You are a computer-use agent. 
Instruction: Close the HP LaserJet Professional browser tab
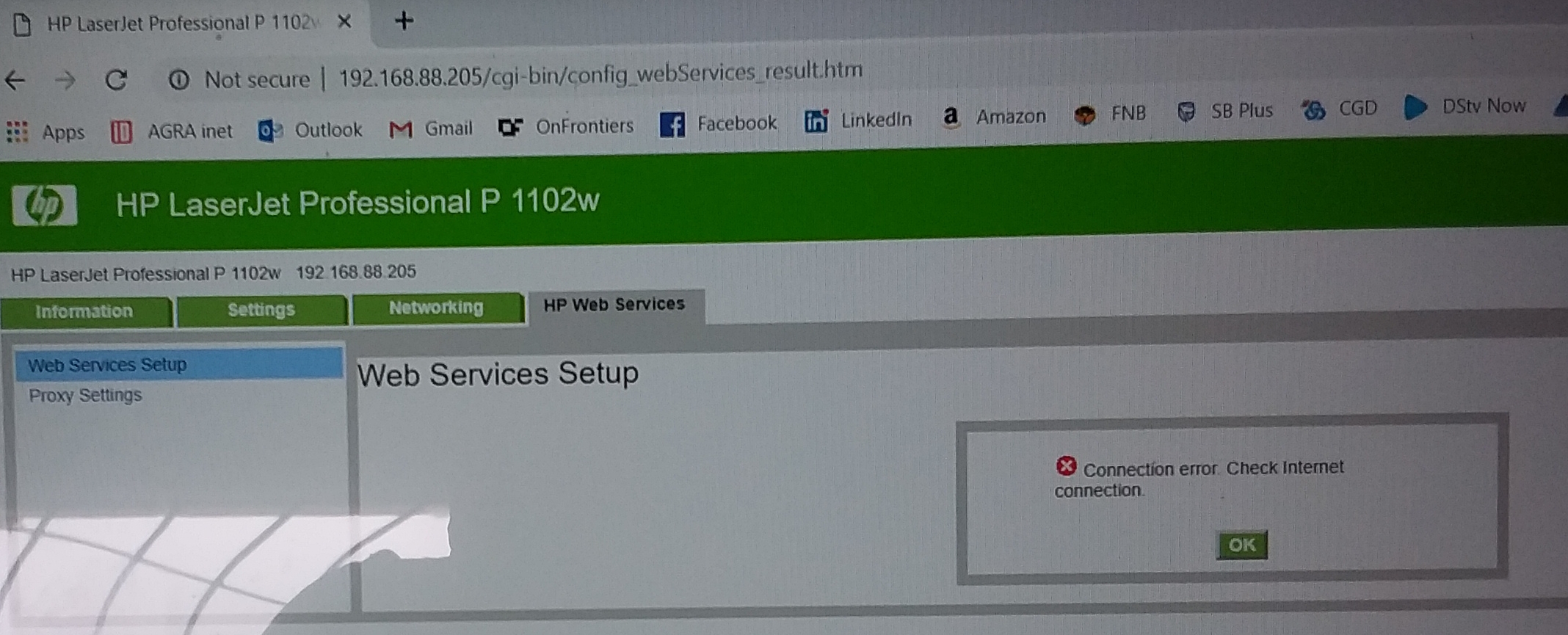tap(344, 22)
